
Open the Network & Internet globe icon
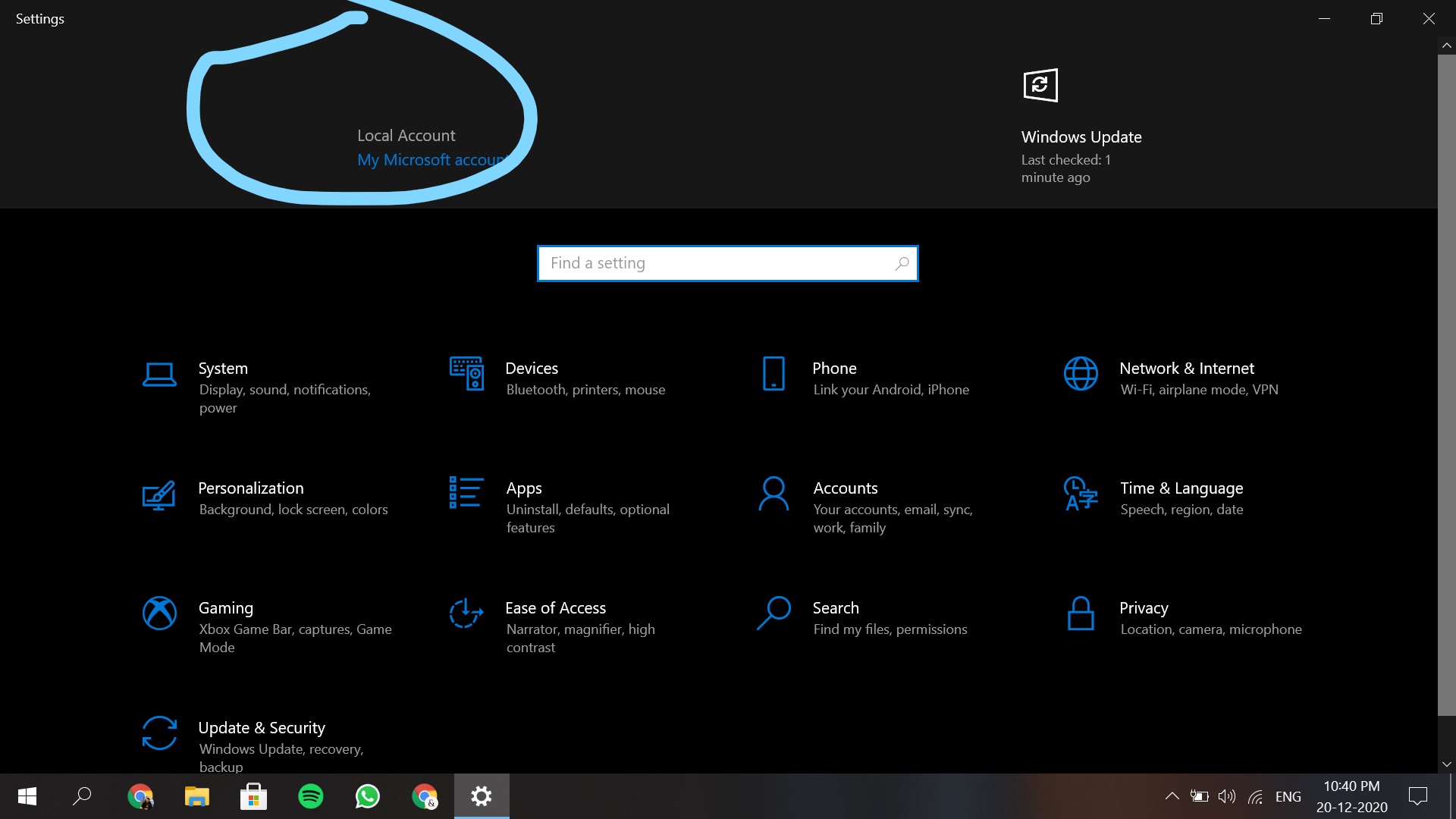pyautogui.click(x=1081, y=374)
